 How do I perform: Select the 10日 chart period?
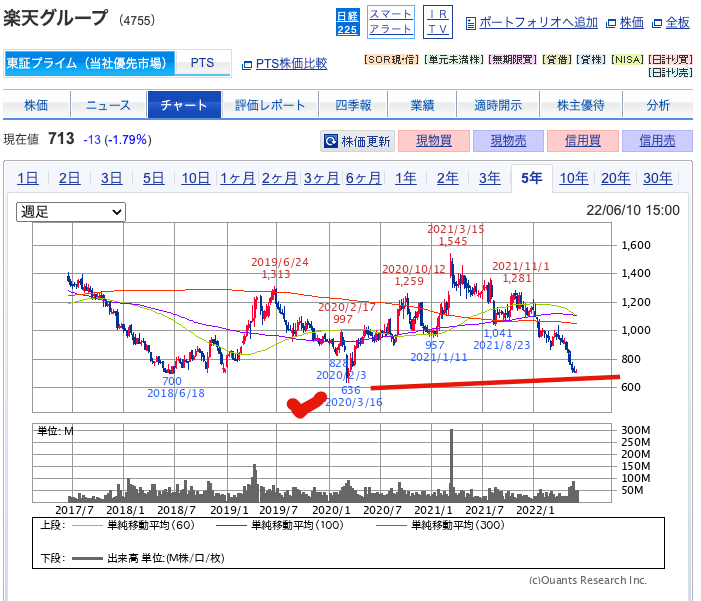(x=196, y=178)
